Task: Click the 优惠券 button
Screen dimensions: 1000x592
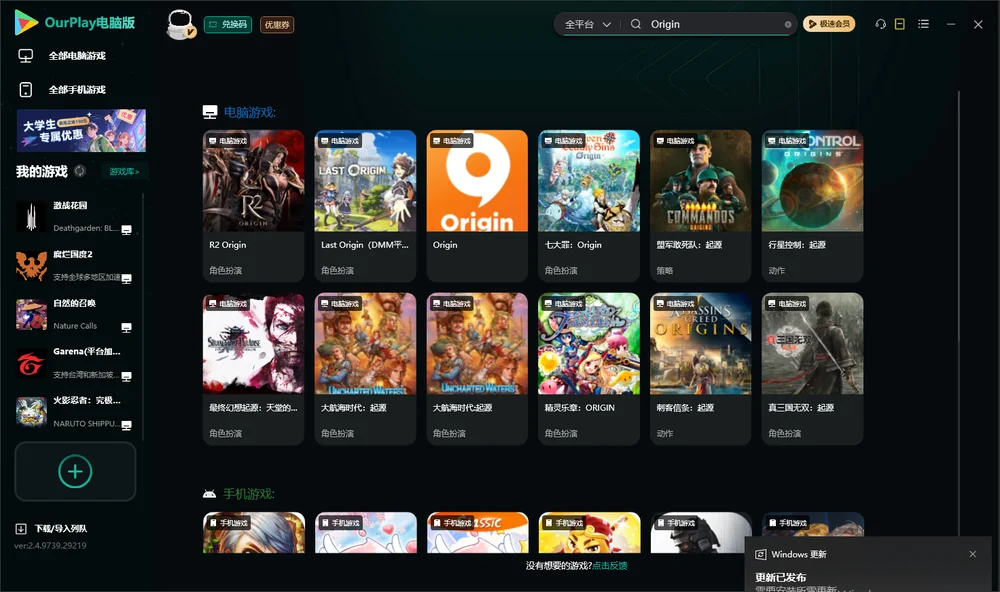Action: click(277, 25)
